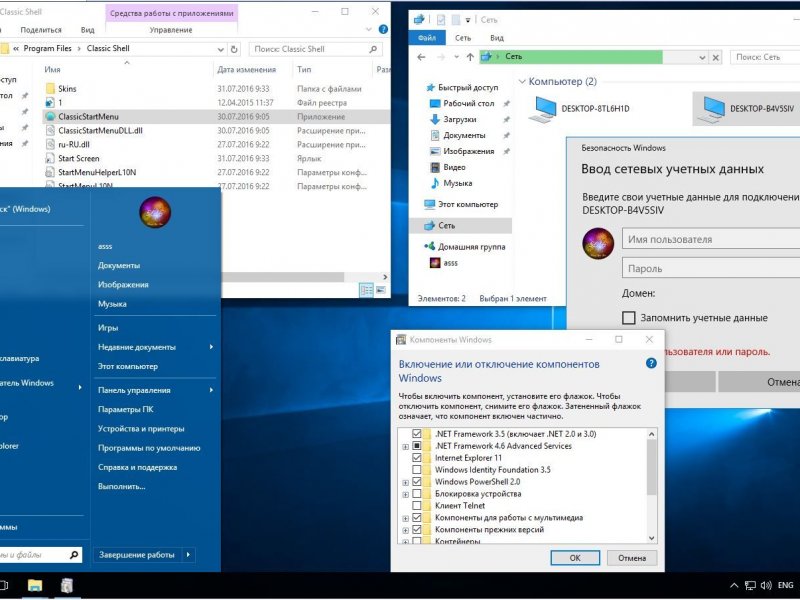Stop loading in Network address bar
Screen dimensions: 800x600
716,57
